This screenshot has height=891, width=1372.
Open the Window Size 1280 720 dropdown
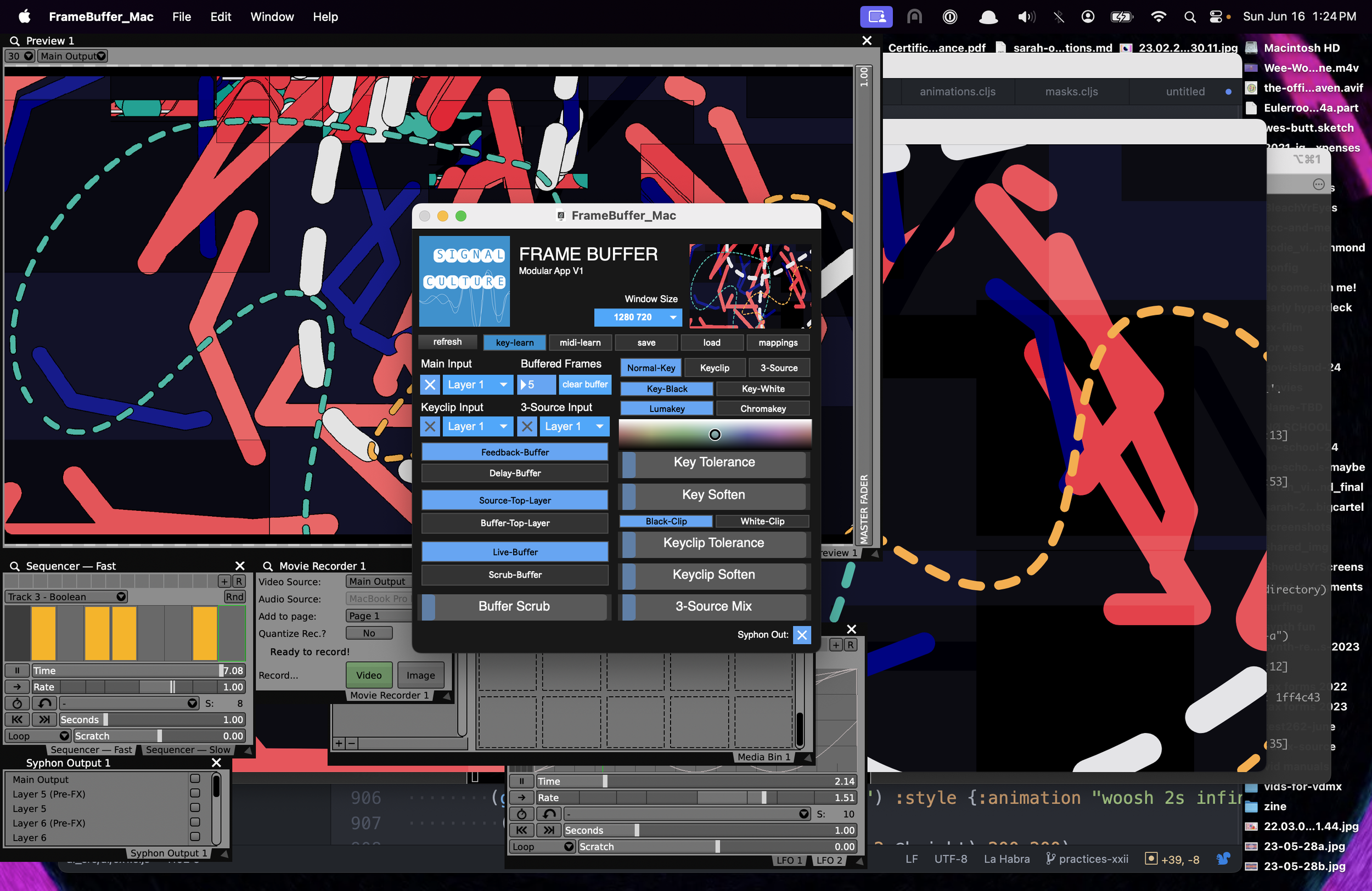click(638, 317)
